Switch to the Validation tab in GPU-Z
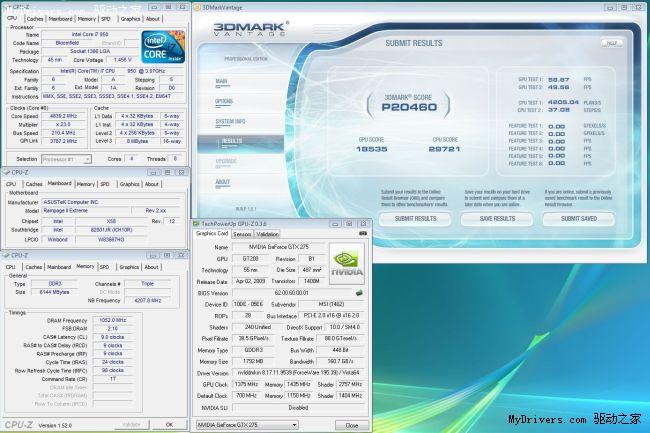 [x=267, y=234]
